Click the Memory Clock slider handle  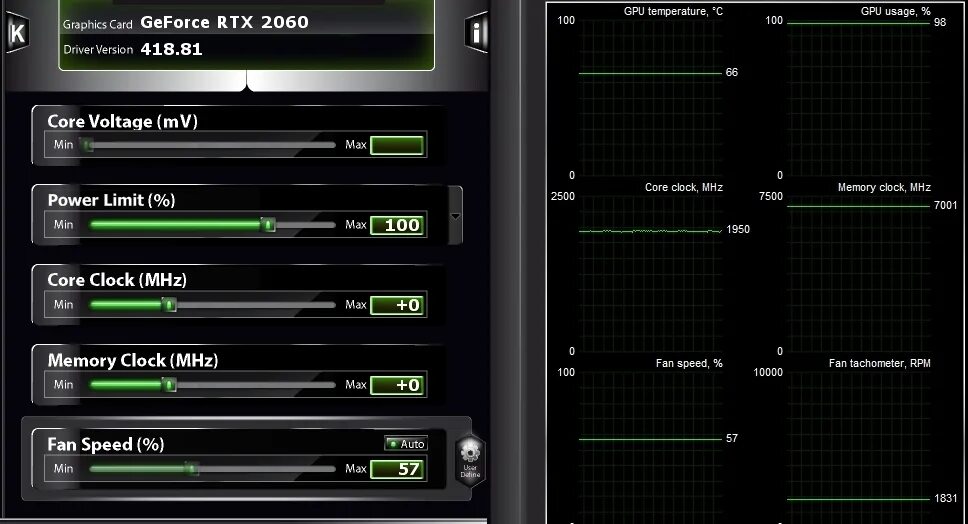point(169,385)
